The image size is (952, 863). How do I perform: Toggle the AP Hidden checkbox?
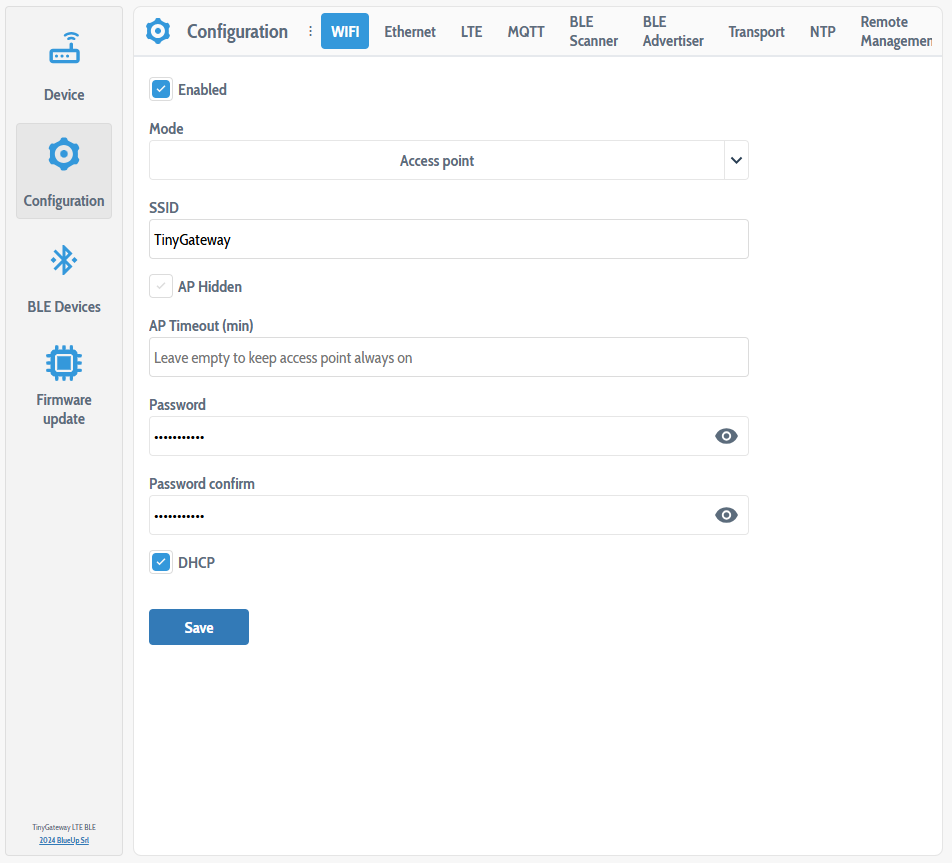point(161,286)
